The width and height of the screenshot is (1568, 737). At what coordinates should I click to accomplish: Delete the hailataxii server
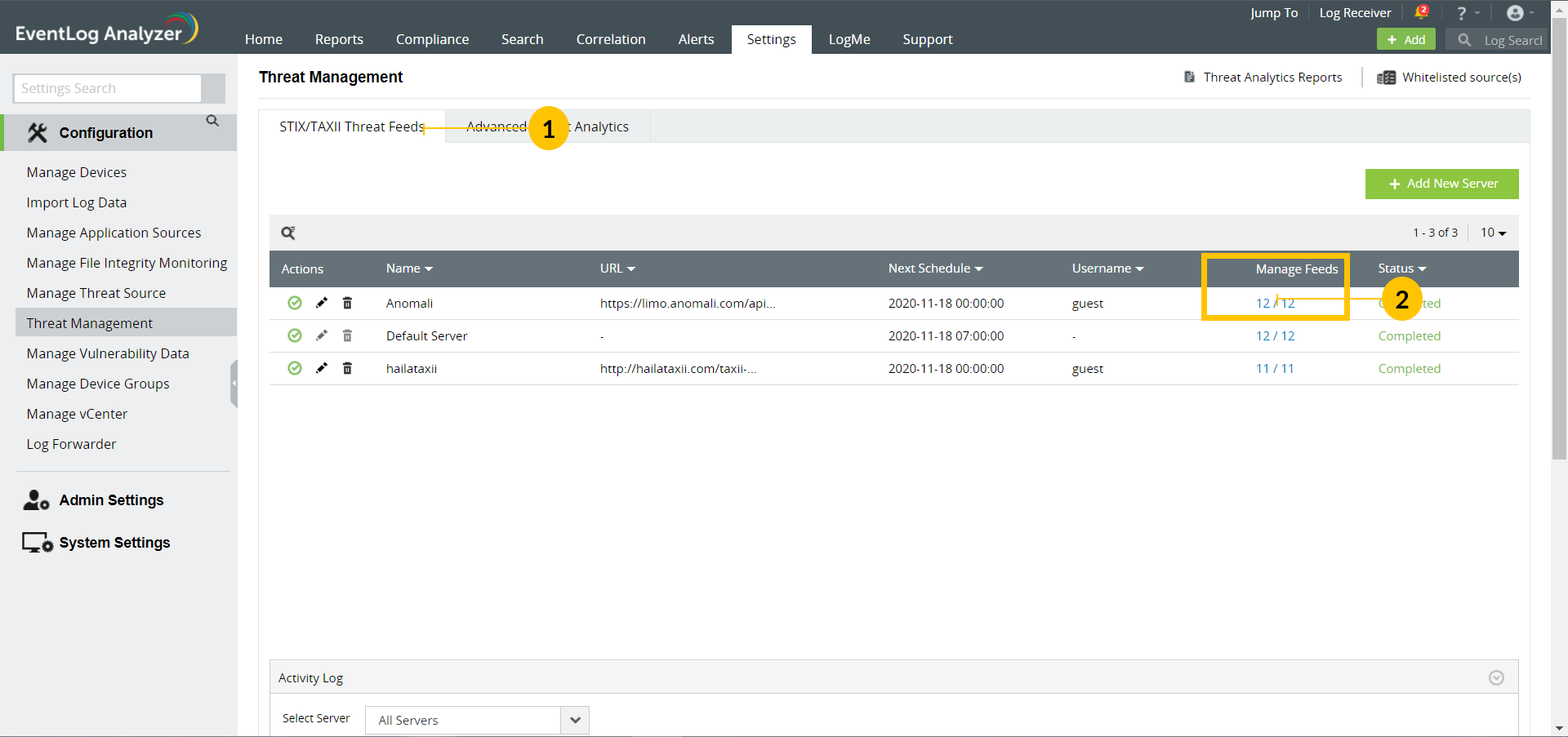click(x=347, y=368)
